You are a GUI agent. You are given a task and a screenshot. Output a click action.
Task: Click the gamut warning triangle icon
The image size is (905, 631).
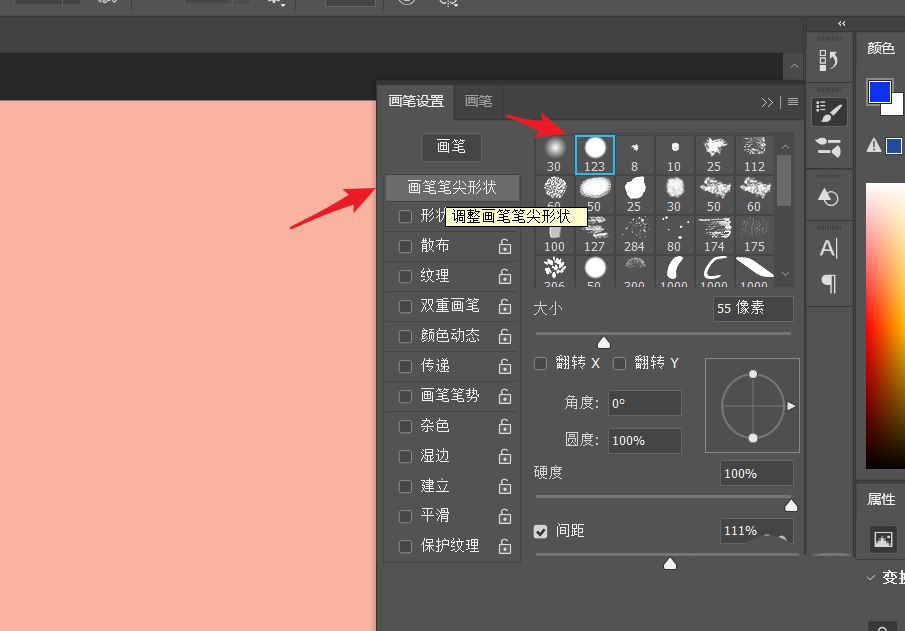(874, 145)
